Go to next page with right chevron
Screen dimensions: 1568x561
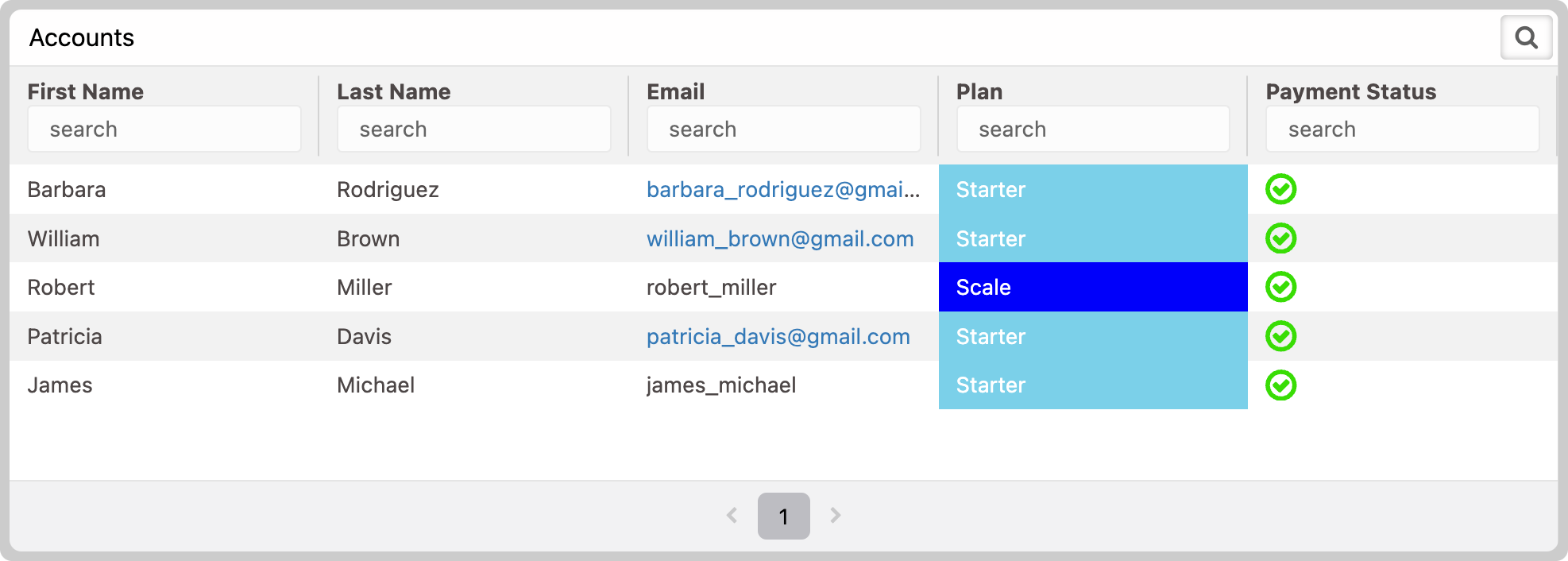[836, 515]
